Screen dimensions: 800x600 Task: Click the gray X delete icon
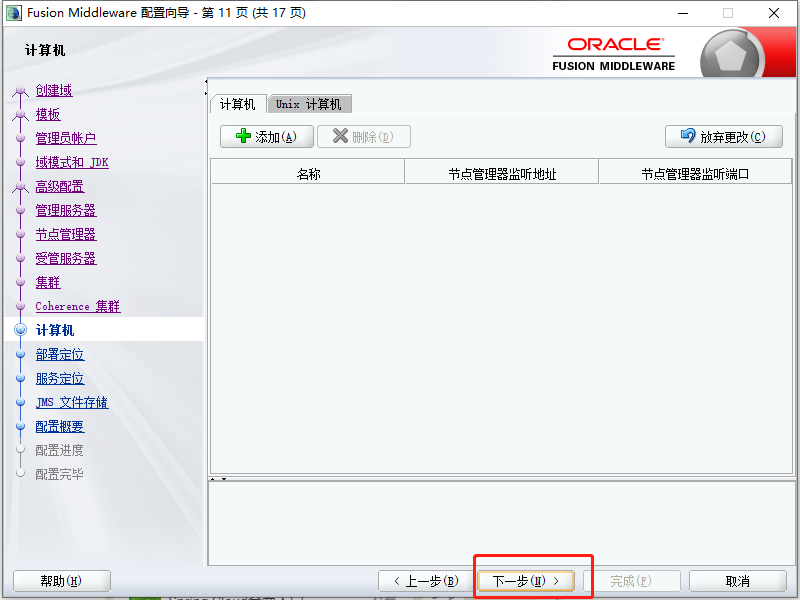pyautogui.click(x=340, y=136)
